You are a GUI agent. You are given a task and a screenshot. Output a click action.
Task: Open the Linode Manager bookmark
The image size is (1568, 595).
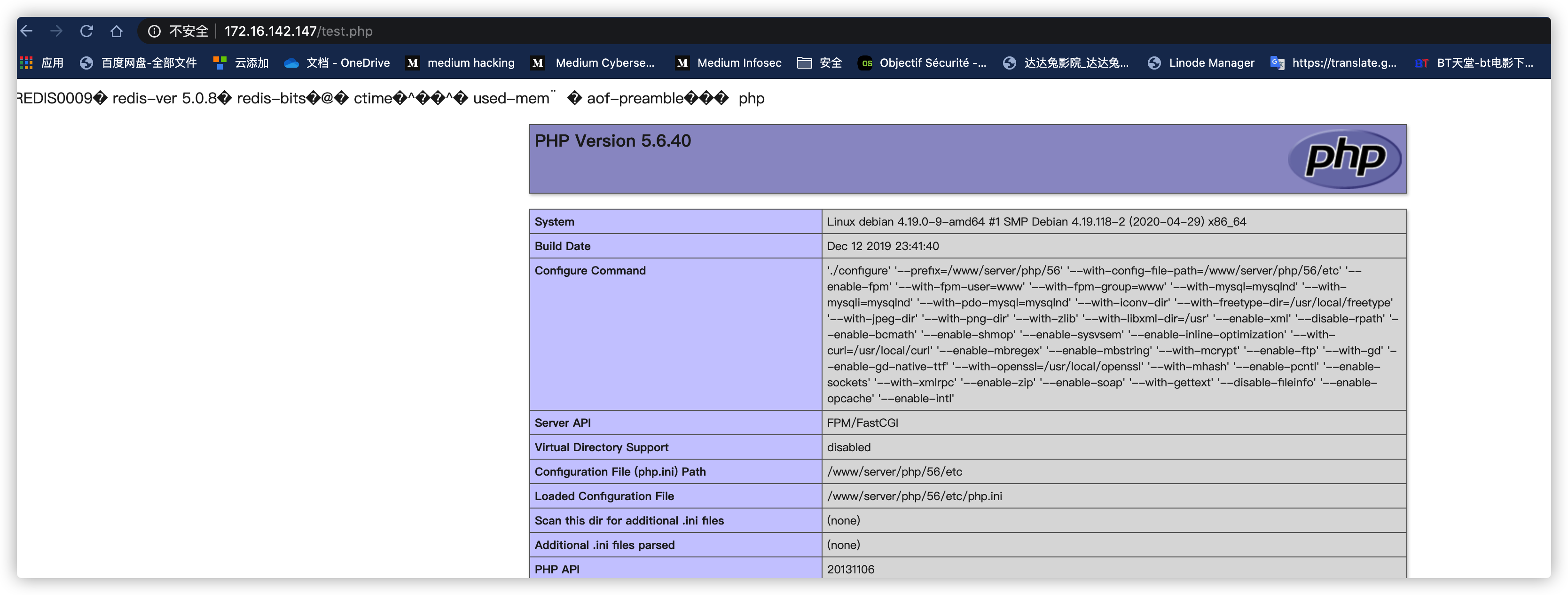tap(1201, 63)
